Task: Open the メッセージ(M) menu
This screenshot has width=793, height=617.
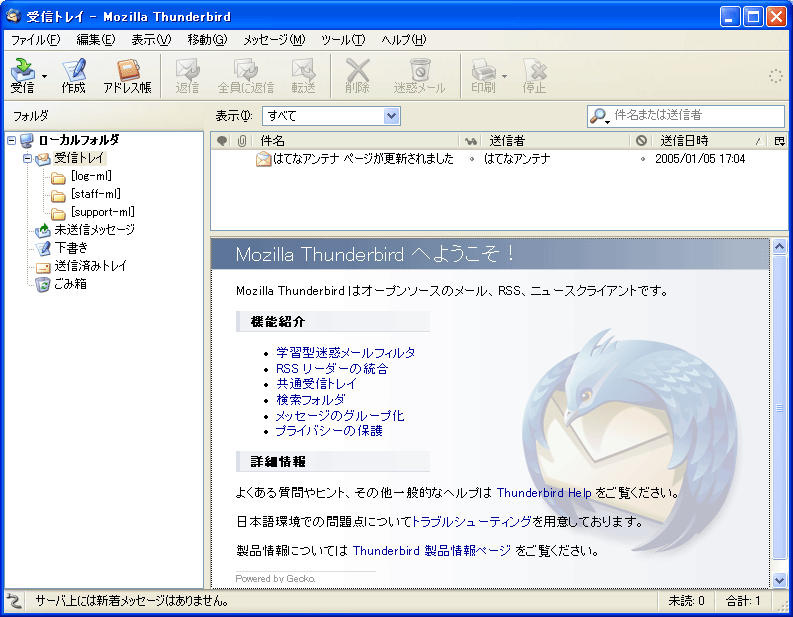Action: pos(273,40)
